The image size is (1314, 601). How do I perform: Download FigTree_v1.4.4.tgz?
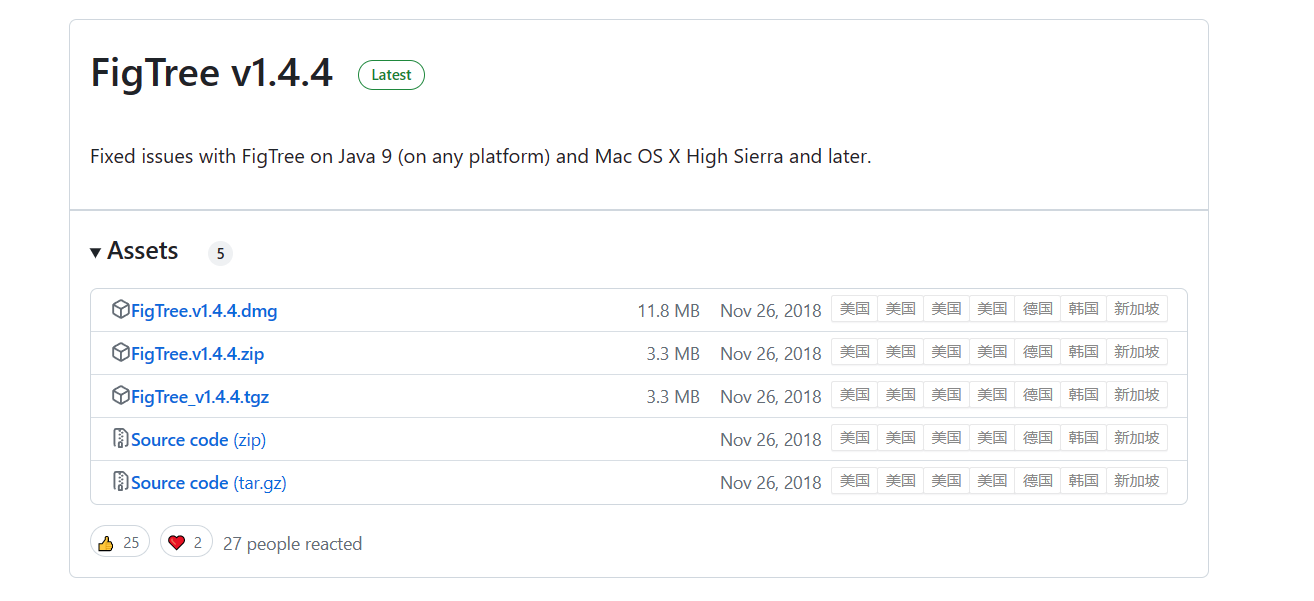[x=200, y=397]
